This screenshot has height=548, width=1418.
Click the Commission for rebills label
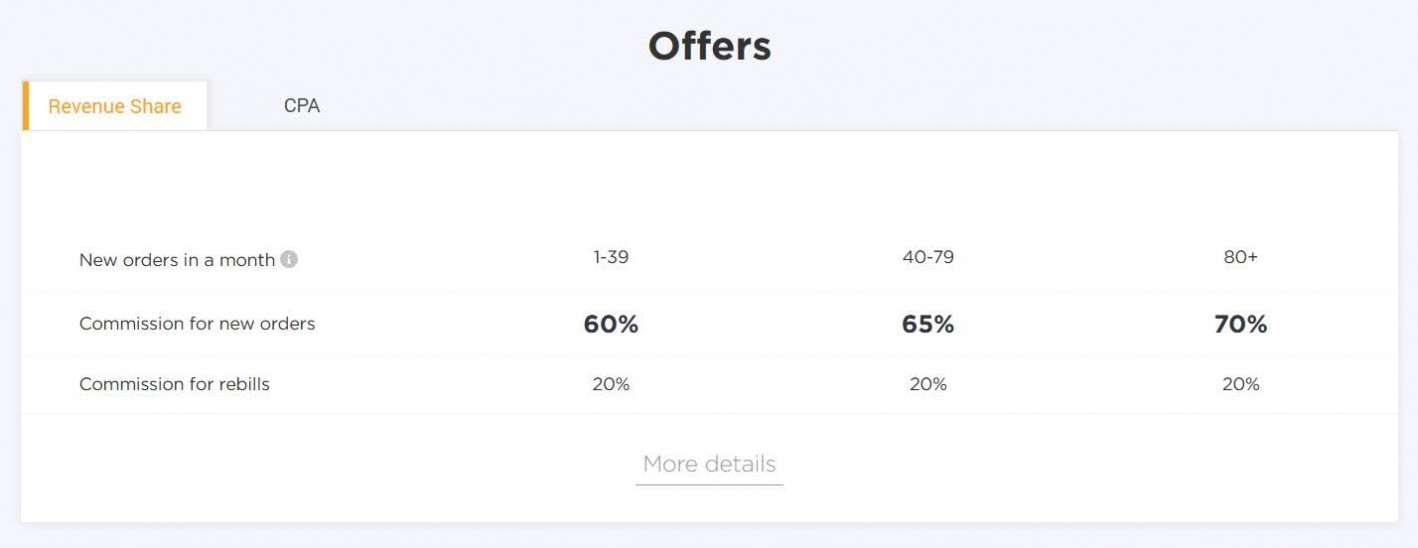174,384
